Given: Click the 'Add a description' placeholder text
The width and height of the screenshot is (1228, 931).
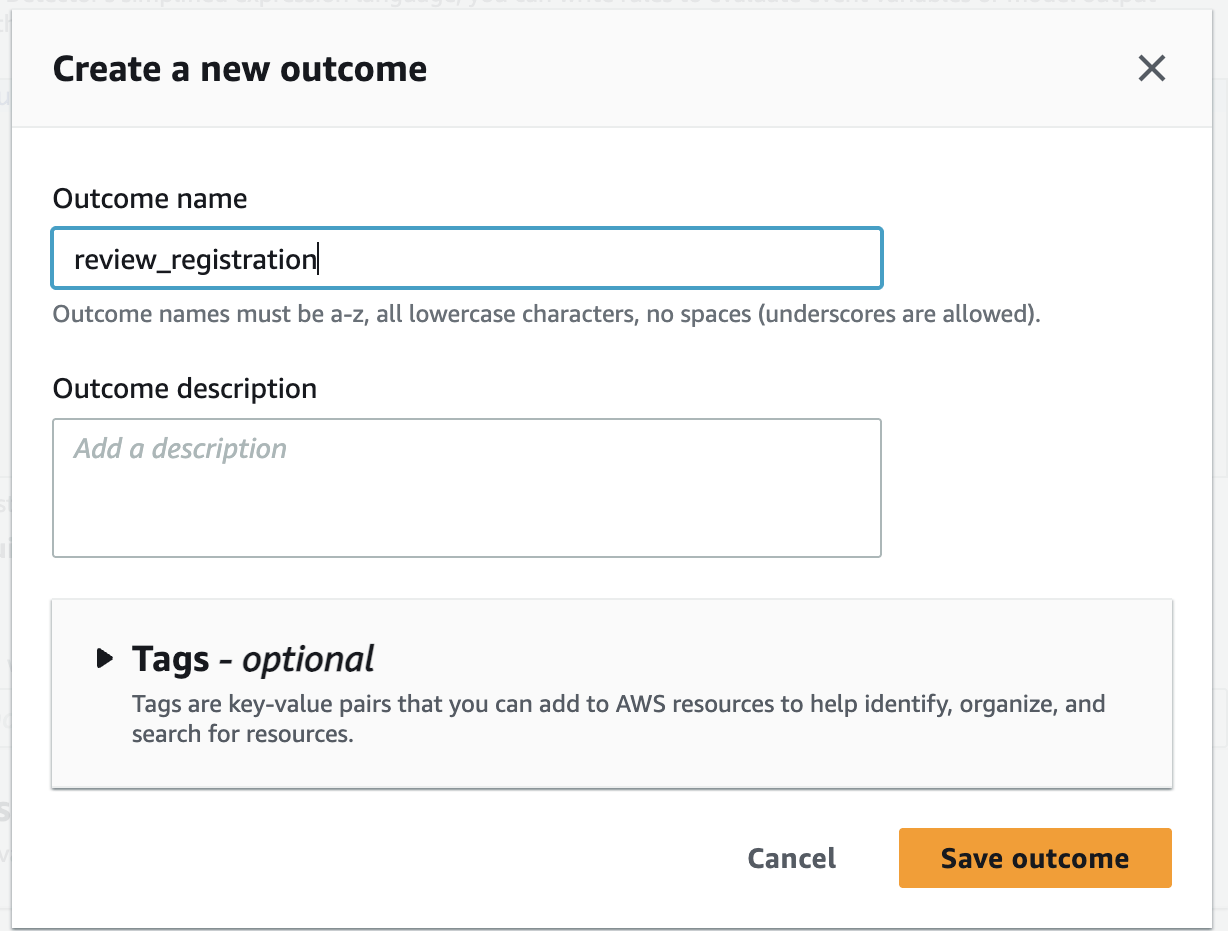Looking at the screenshot, I should [x=180, y=448].
